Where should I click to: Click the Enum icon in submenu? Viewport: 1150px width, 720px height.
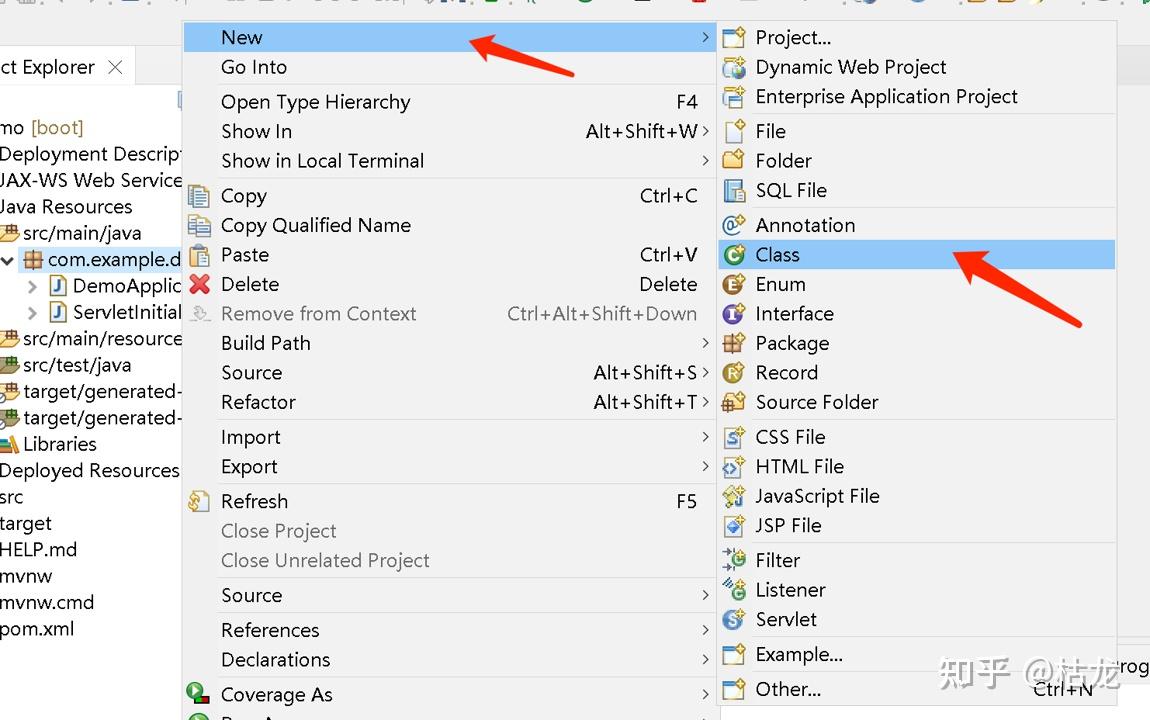click(x=734, y=284)
